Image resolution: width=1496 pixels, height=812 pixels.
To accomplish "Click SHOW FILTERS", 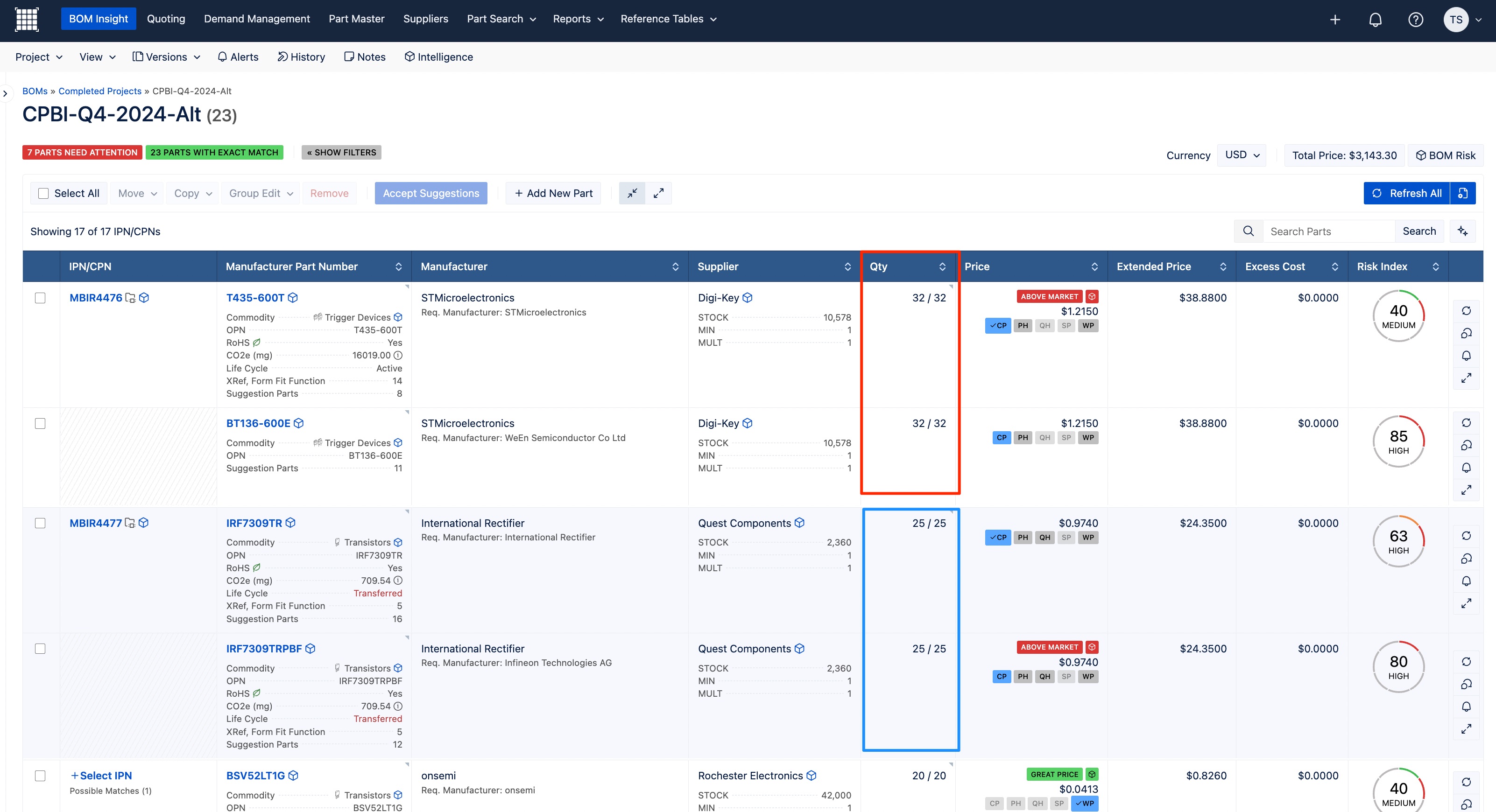I will (x=341, y=153).
